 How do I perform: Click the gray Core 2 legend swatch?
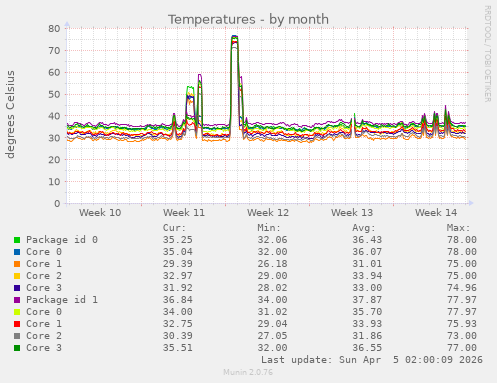17,336
